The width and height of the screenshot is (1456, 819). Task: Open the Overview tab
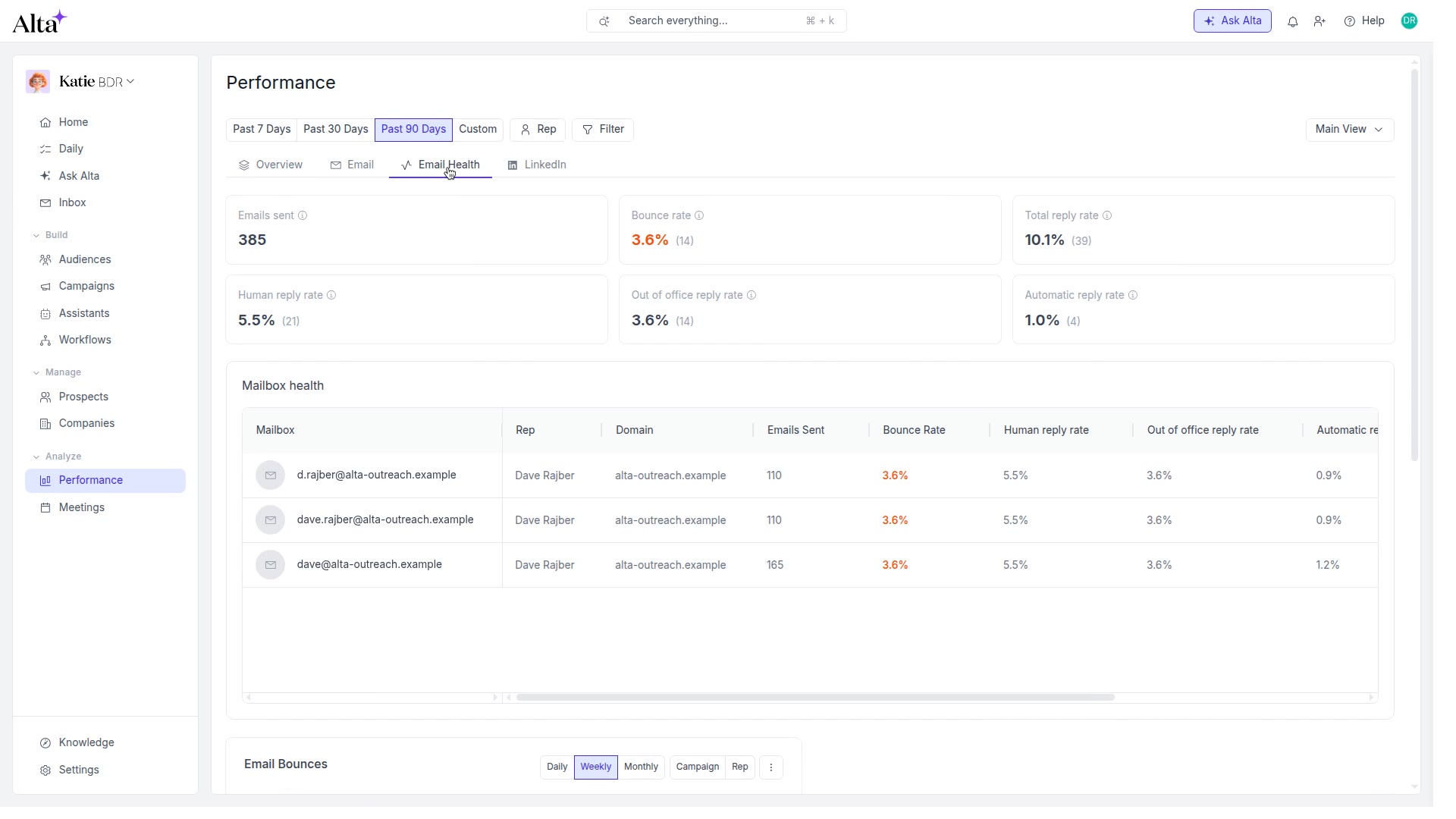tap(271, 165)
